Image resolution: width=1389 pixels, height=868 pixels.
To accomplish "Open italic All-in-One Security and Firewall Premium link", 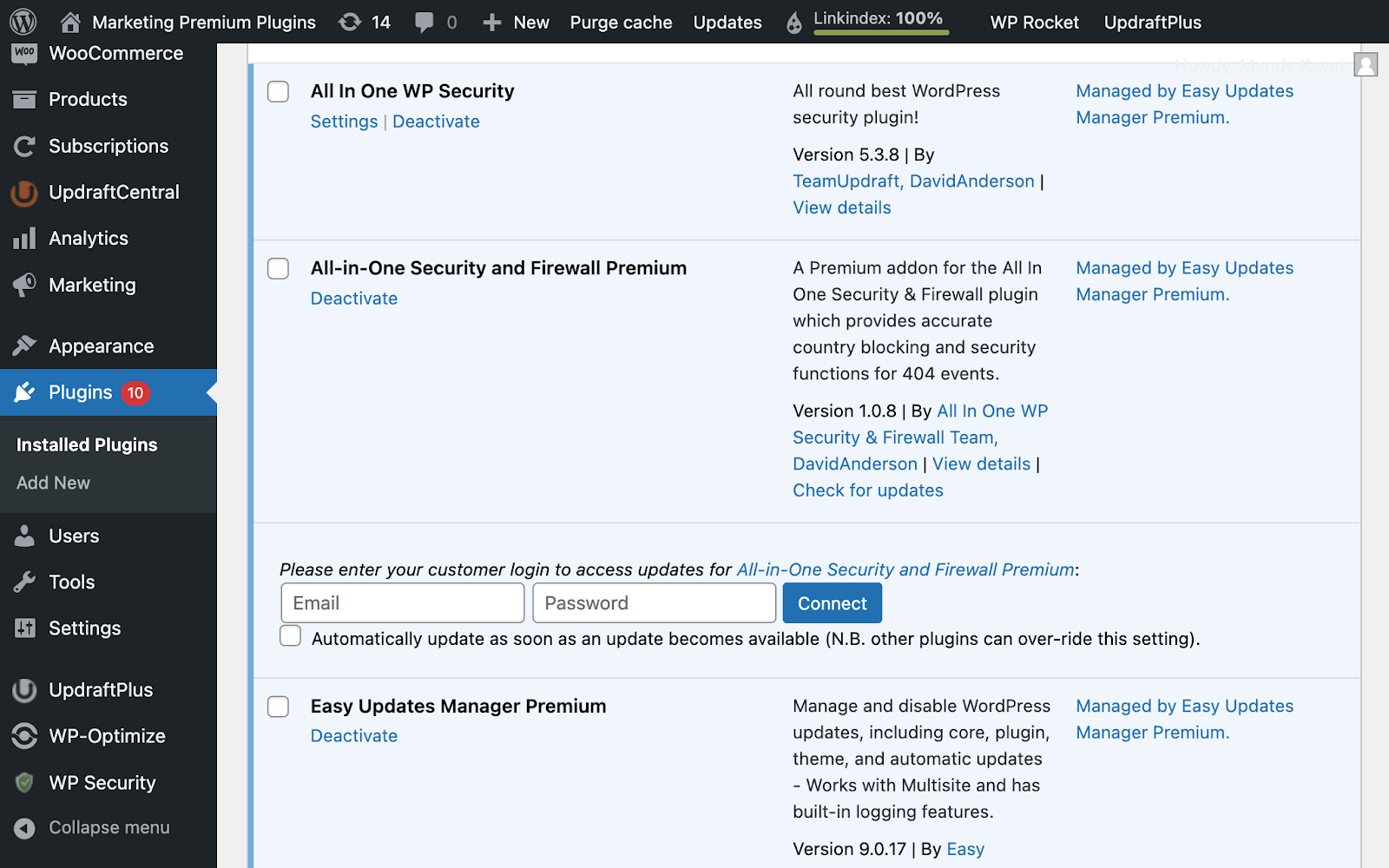I will click(905, 569).
